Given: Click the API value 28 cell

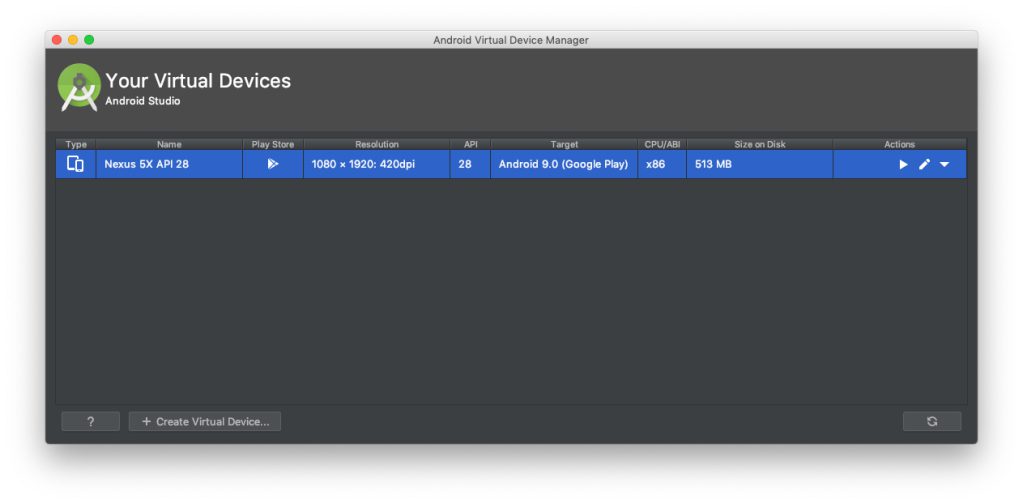Looking at the screenshot, I should pos(470,164).
